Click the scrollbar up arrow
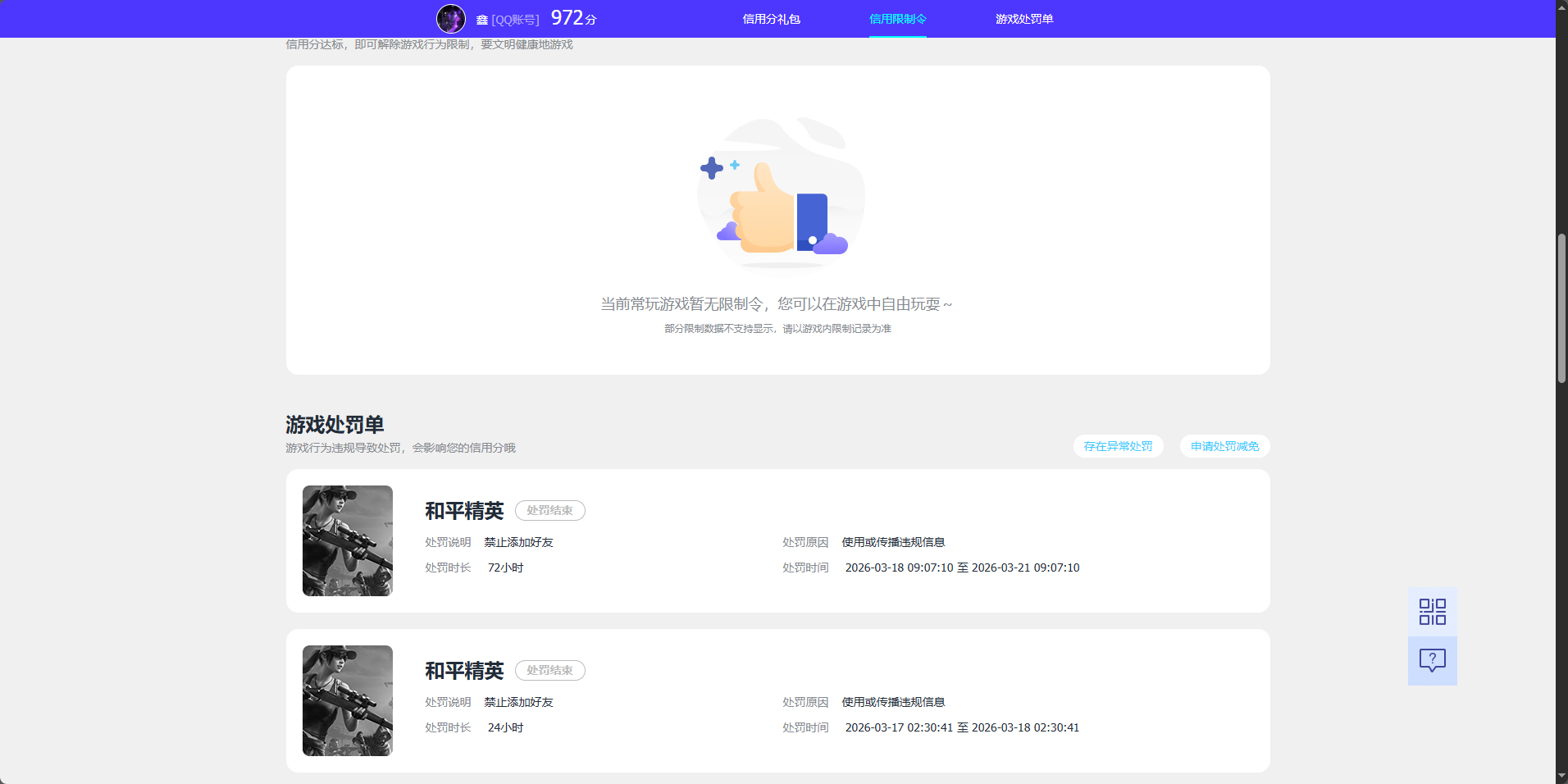The image size is (1568, 784). [x=1561, y=7]
